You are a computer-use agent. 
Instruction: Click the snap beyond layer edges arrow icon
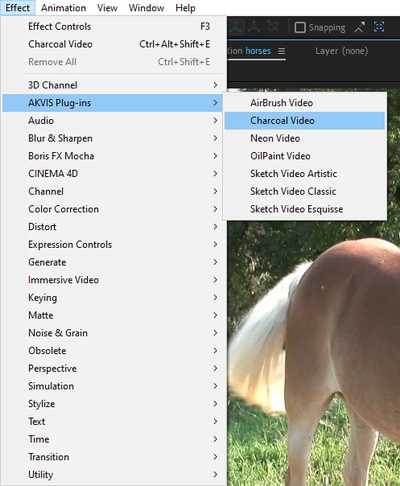click(x=359, y=27)
